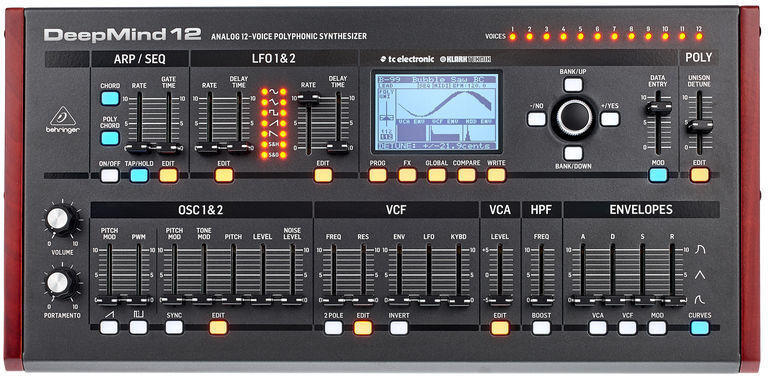Image resolution: width=768 pixels, height=376 pixels.
Task: Toggle the 2 POLE filter button
Action: [x=333, y=328]
